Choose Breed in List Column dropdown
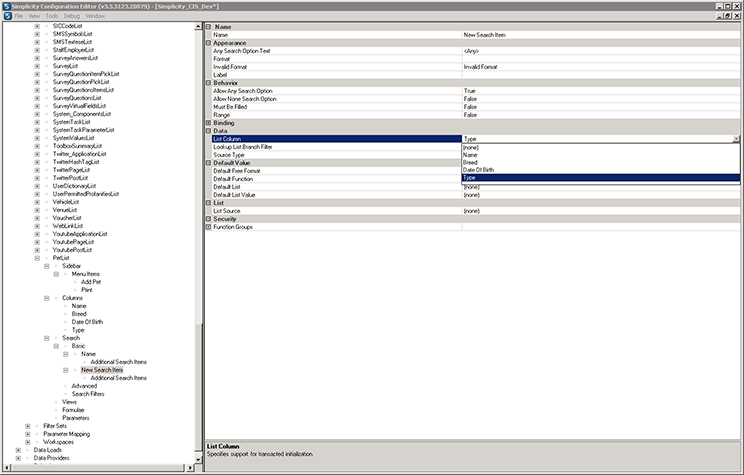 [601, 162]
